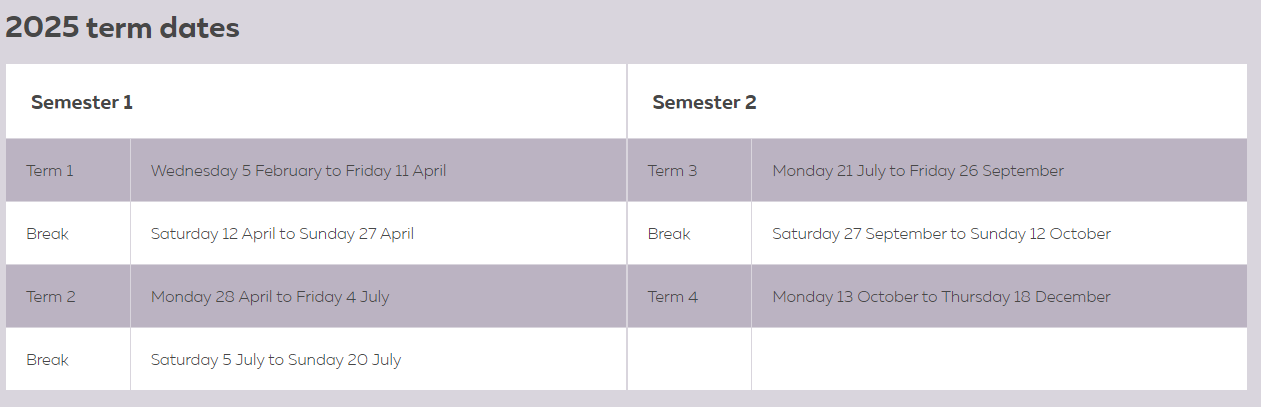Select "Saturday 12 April to Sunday 27 April"
This screenshot has width=1261, height=407.
(x=282, y=234)
